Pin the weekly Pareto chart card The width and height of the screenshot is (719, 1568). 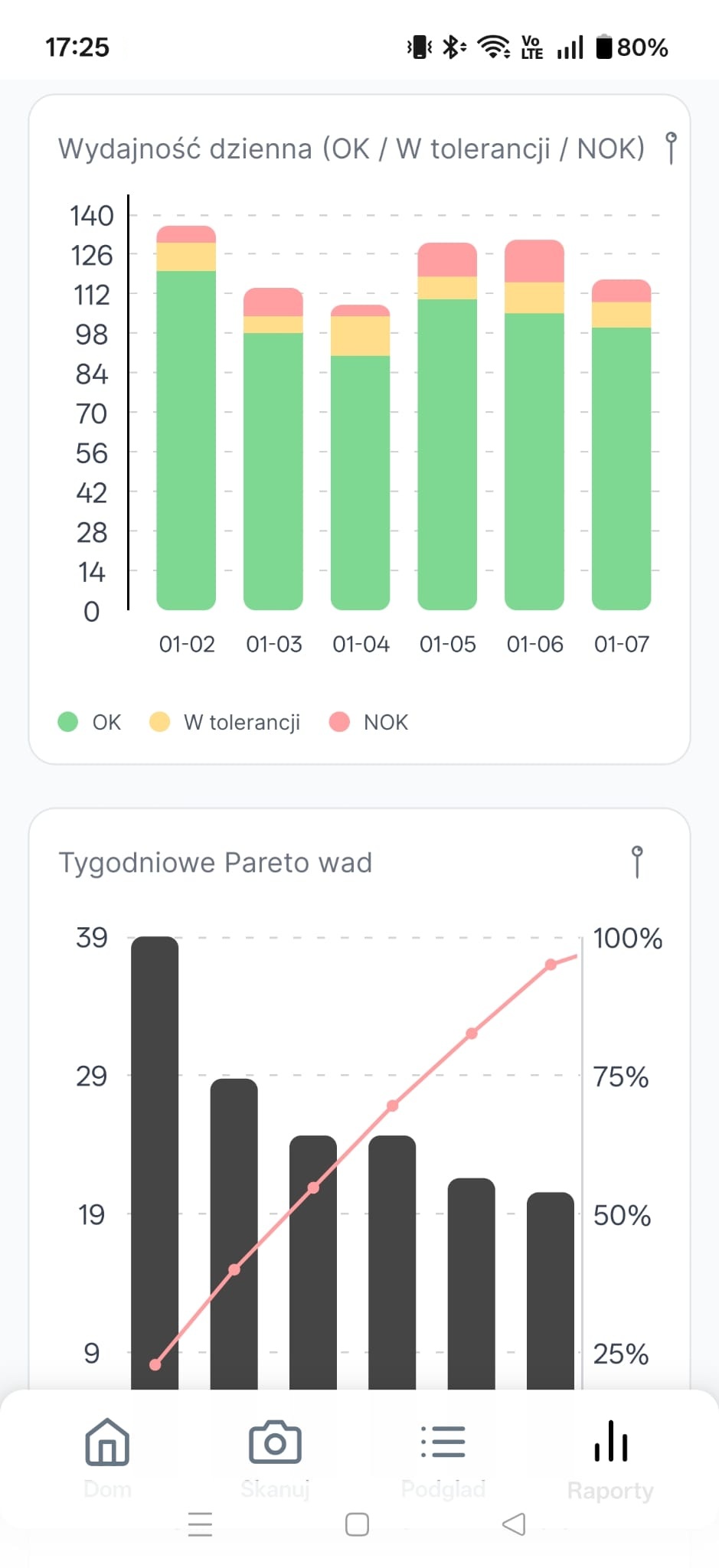pyautogui.click(x=636, y=862)
